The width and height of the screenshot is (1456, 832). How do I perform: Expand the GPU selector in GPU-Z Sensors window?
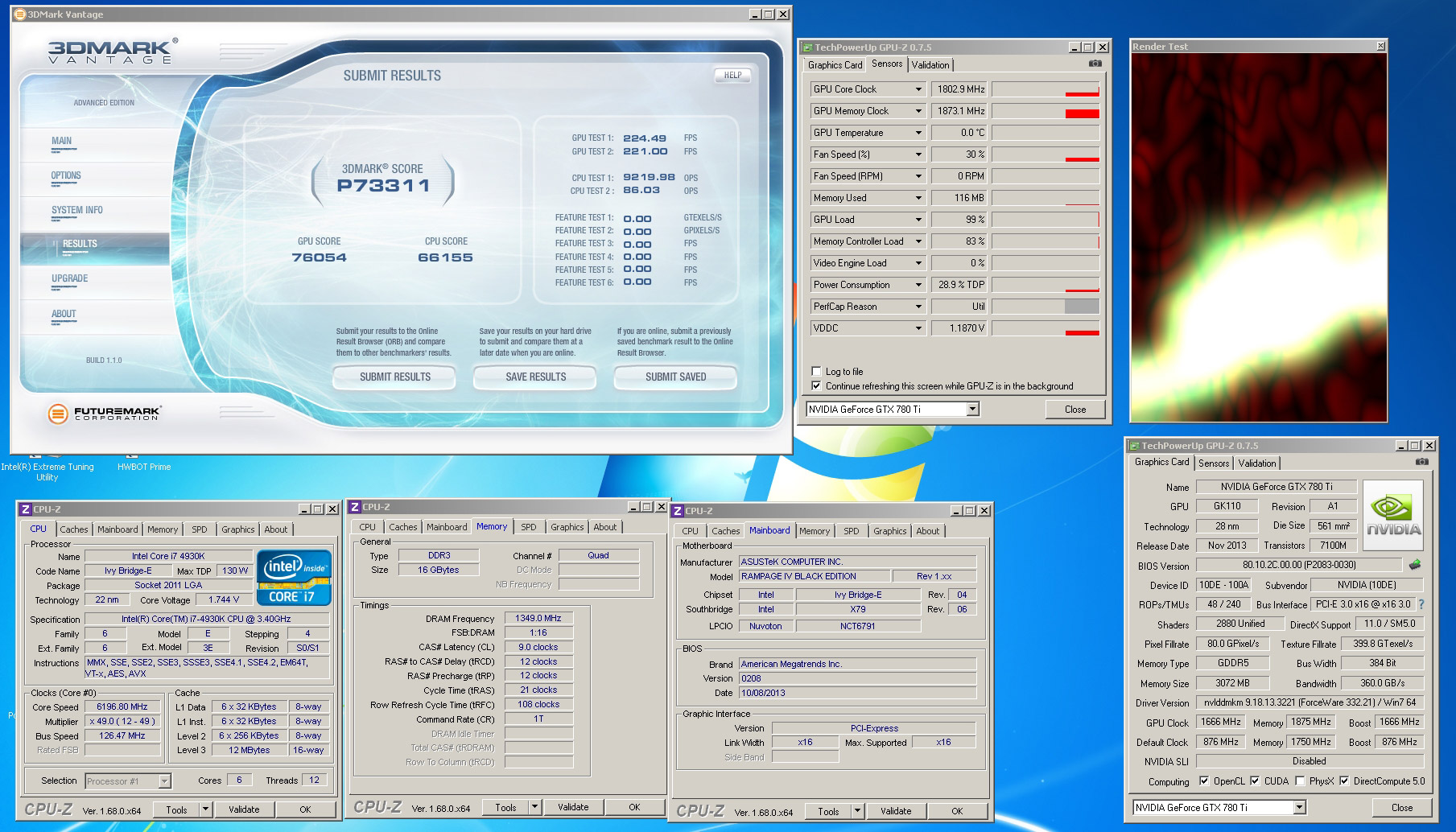click(x=972, y=410)
